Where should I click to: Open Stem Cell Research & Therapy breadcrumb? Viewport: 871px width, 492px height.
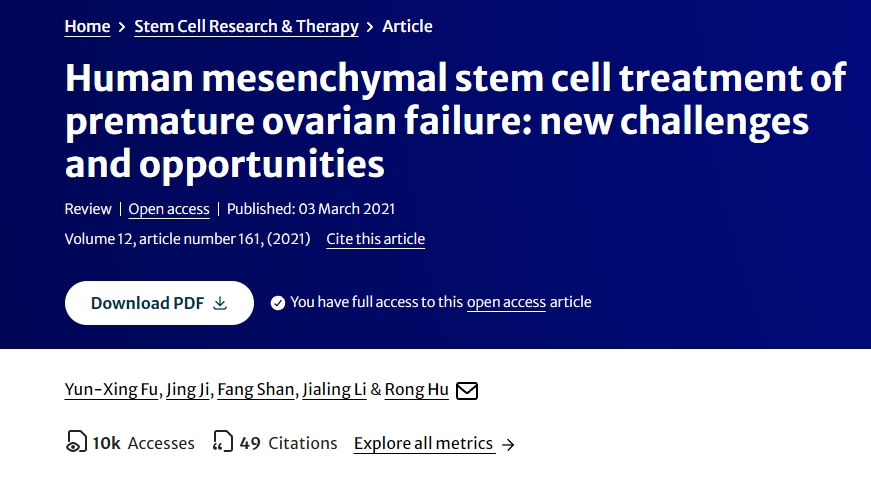click(246, 27)
